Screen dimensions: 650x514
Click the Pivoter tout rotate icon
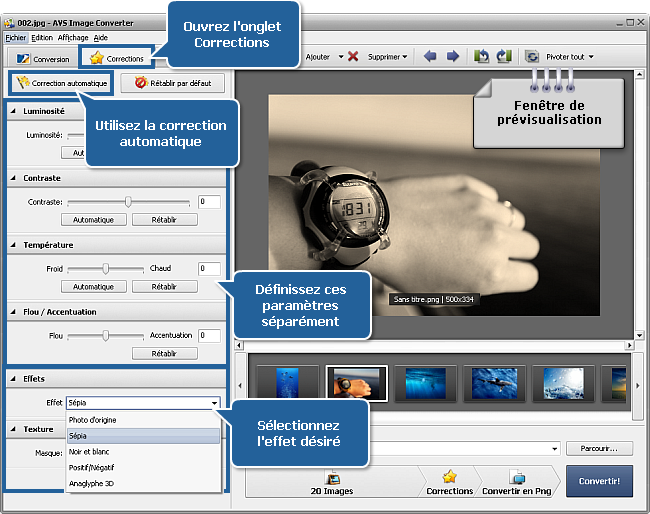coord(532,57)
